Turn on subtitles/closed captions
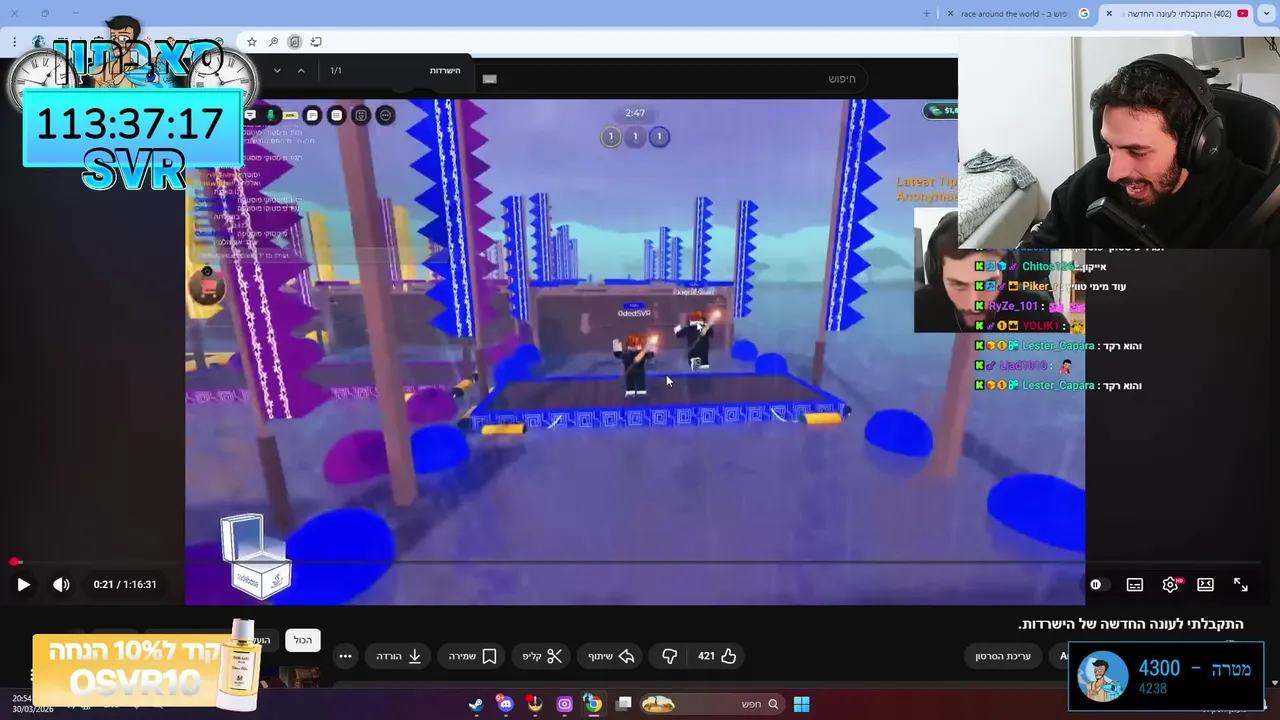 1135,585
